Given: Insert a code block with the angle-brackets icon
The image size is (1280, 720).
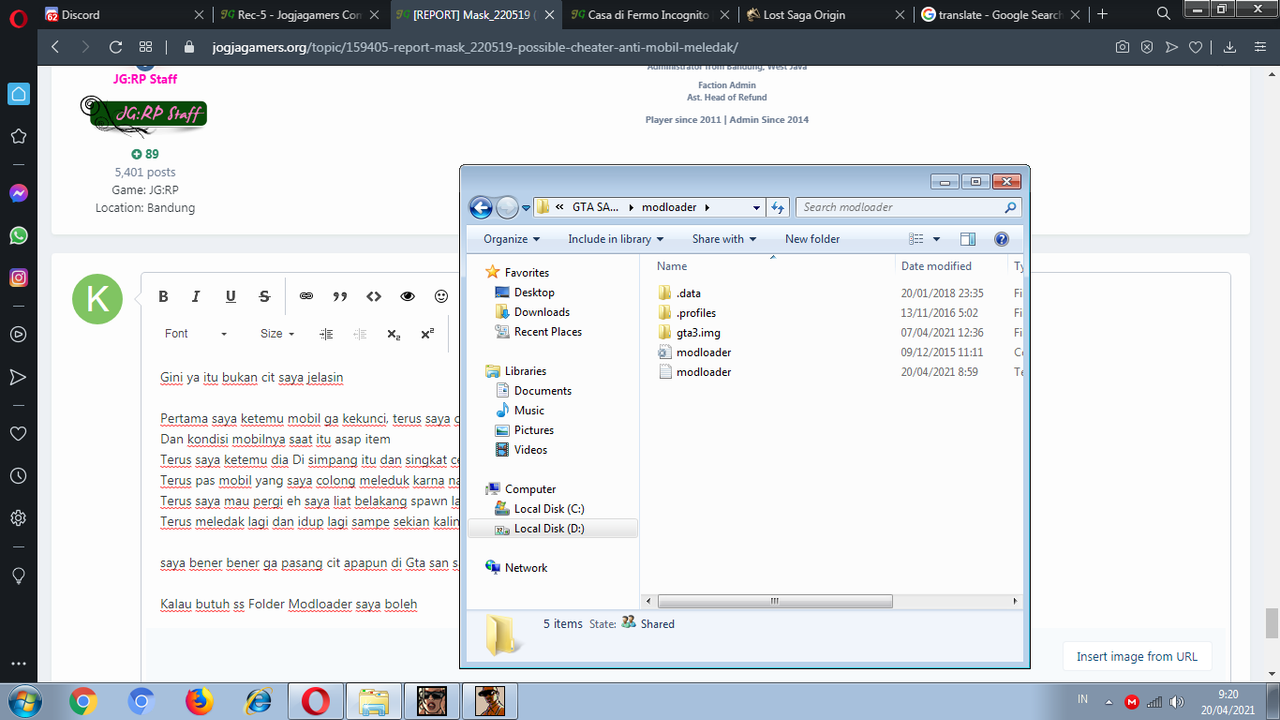Looking at the screenshot, I should tap(374, 296).
